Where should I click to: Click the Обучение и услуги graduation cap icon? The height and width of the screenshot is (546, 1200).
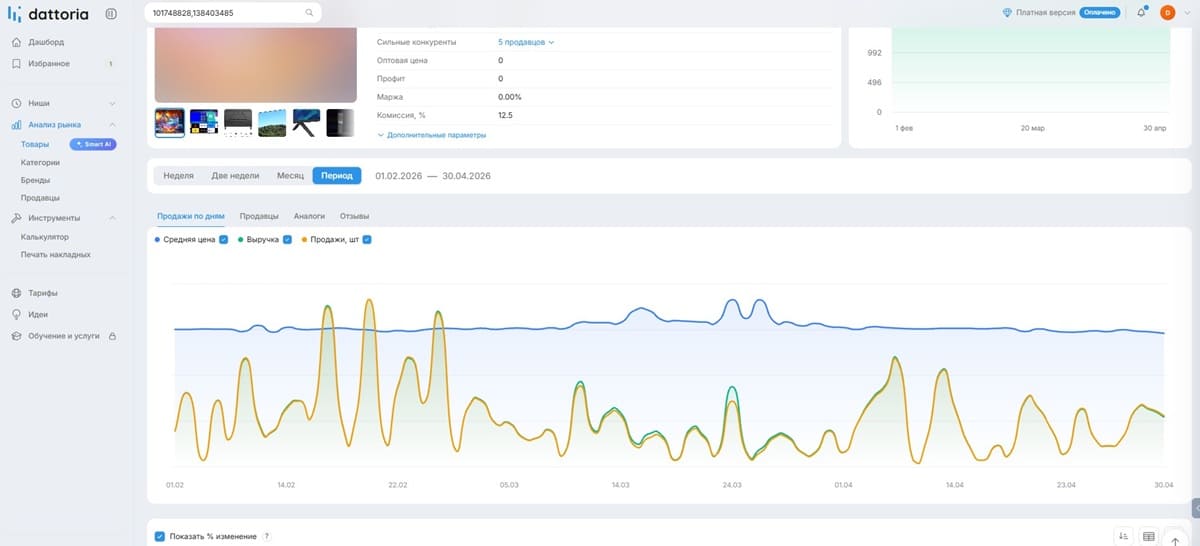16,336
